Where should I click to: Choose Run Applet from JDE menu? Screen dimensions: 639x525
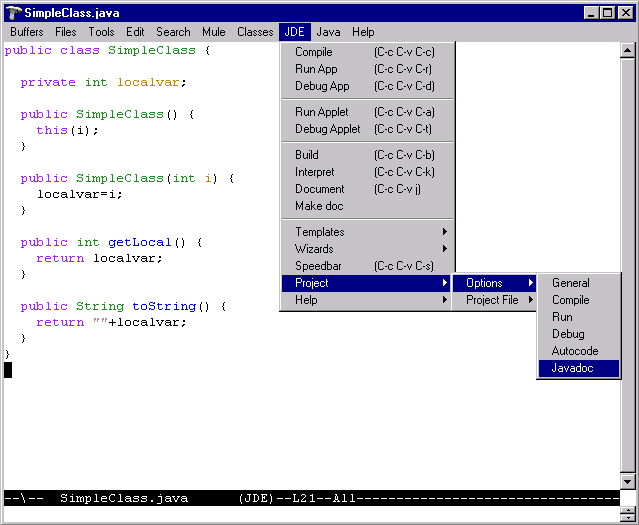[367, 112]
